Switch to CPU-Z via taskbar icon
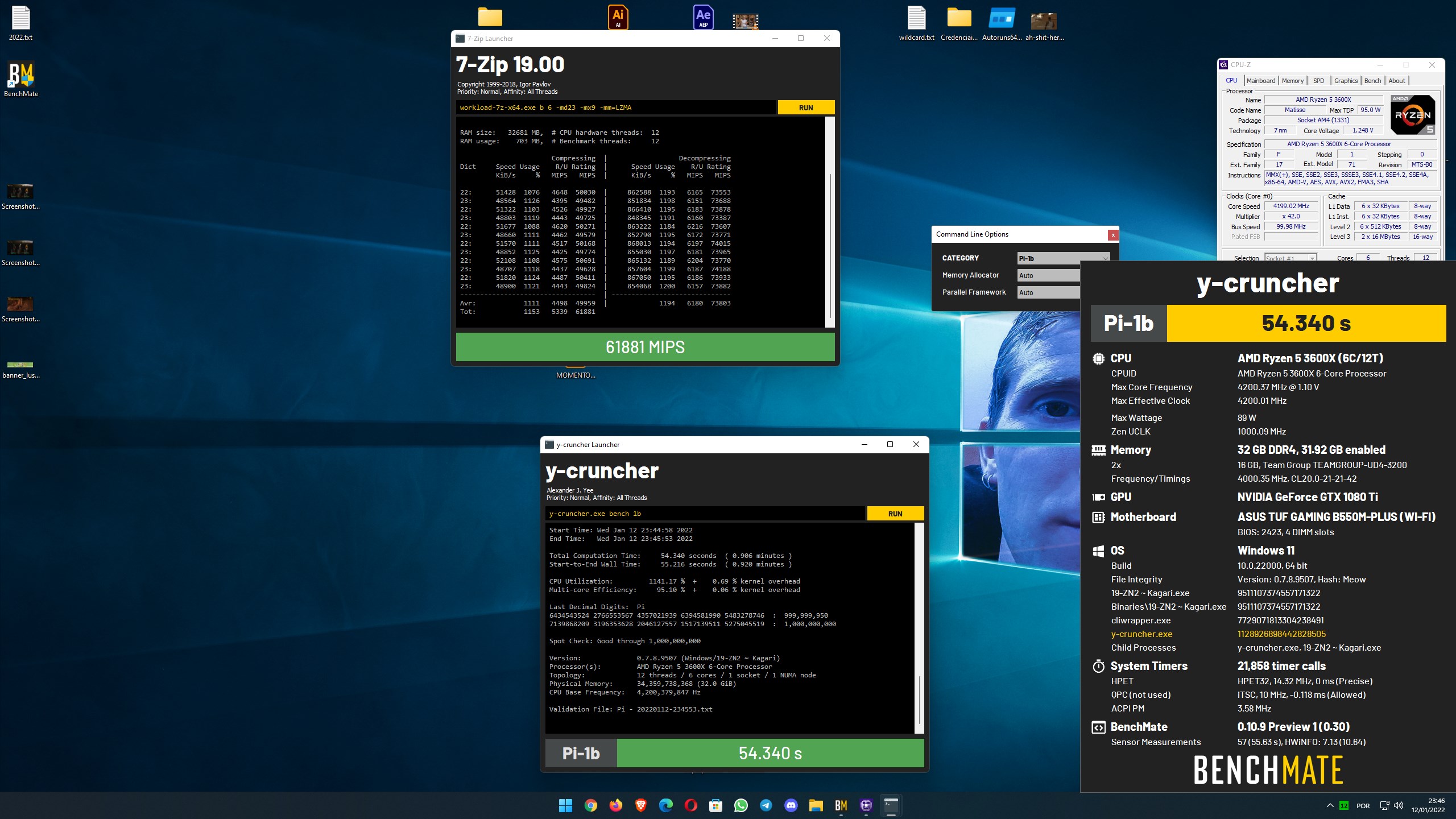Viewport: 1456px width, 819px height. coord(866,805)
